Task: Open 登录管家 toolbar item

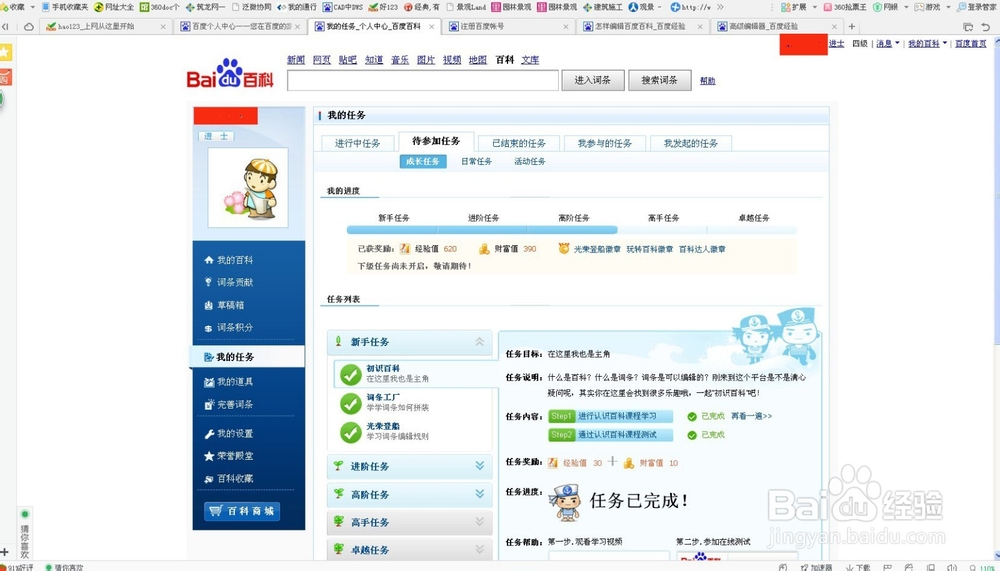Action: click(x=976, y=7)
